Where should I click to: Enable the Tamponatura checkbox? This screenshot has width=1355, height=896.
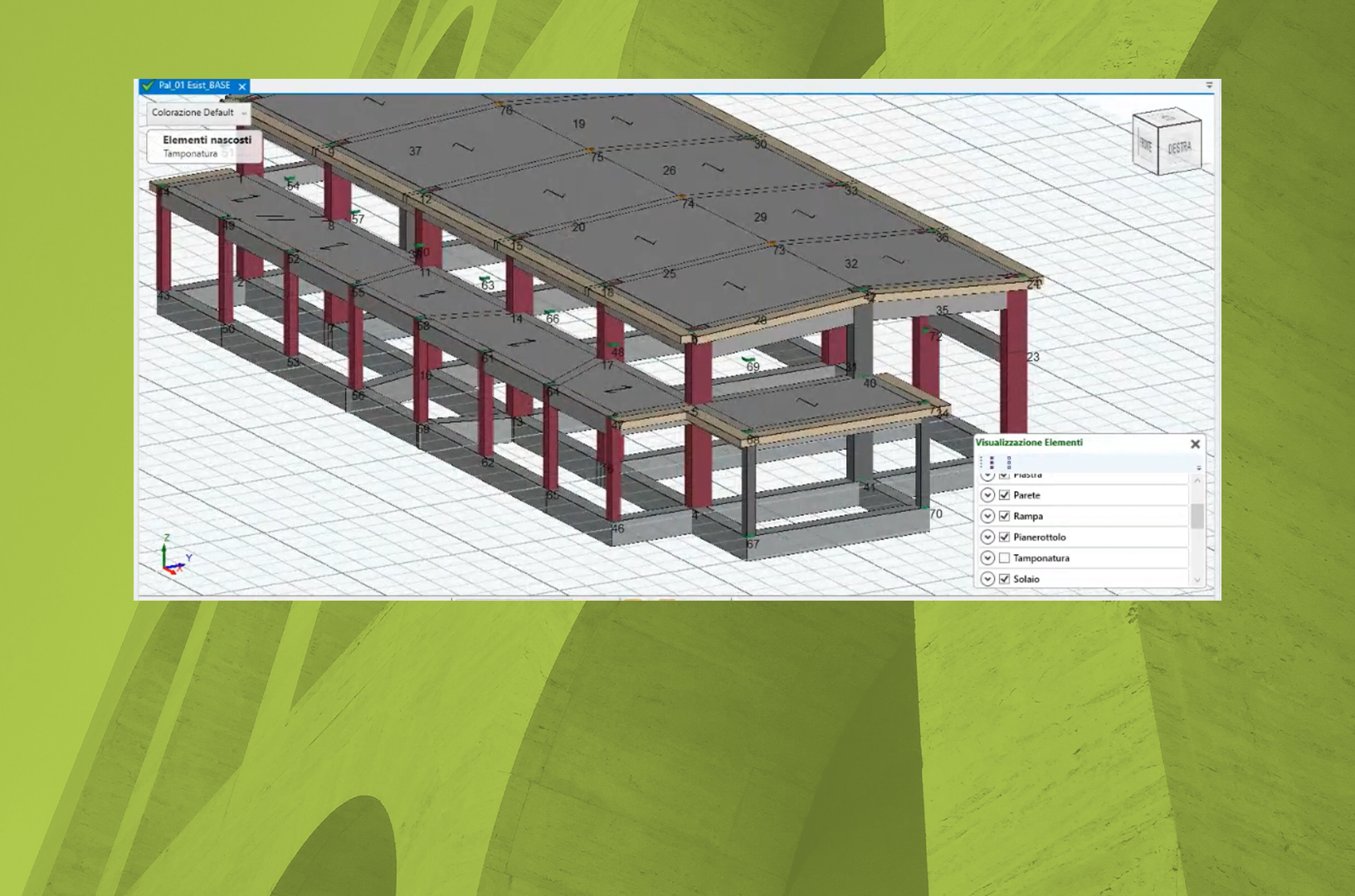pos(1004,558)
